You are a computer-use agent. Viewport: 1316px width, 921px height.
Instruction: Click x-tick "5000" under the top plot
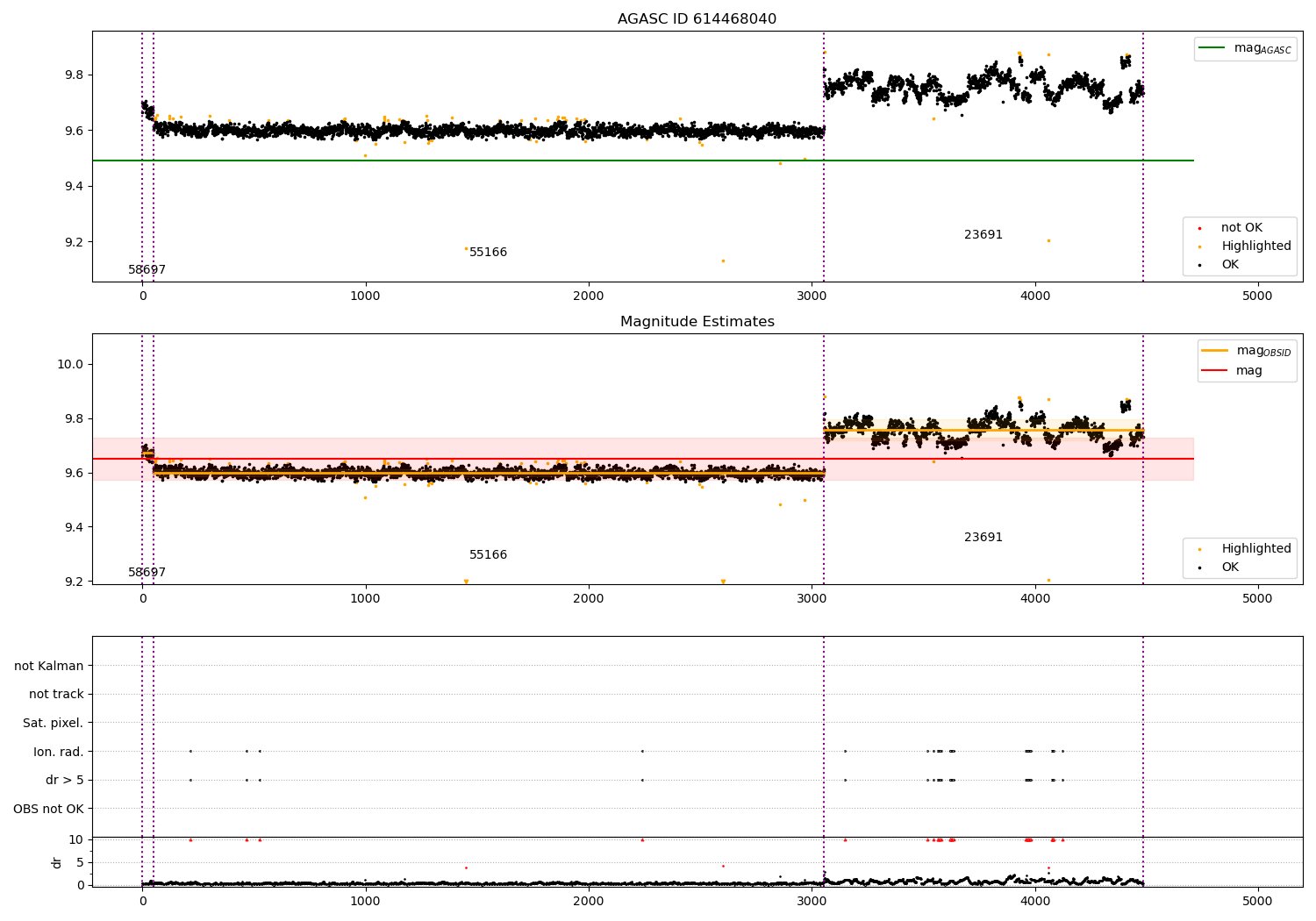point(1257,296)
